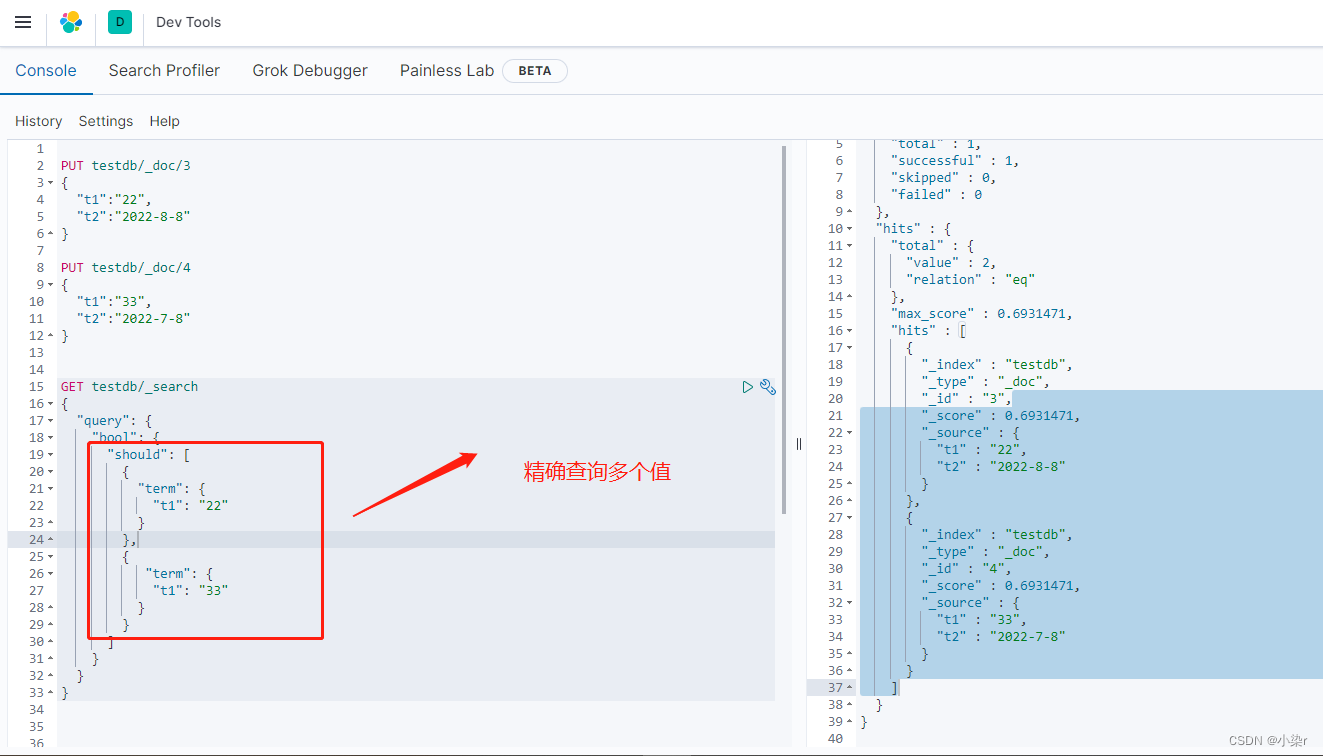Collapse the "should" array at editor line 19

coord(50,455)
